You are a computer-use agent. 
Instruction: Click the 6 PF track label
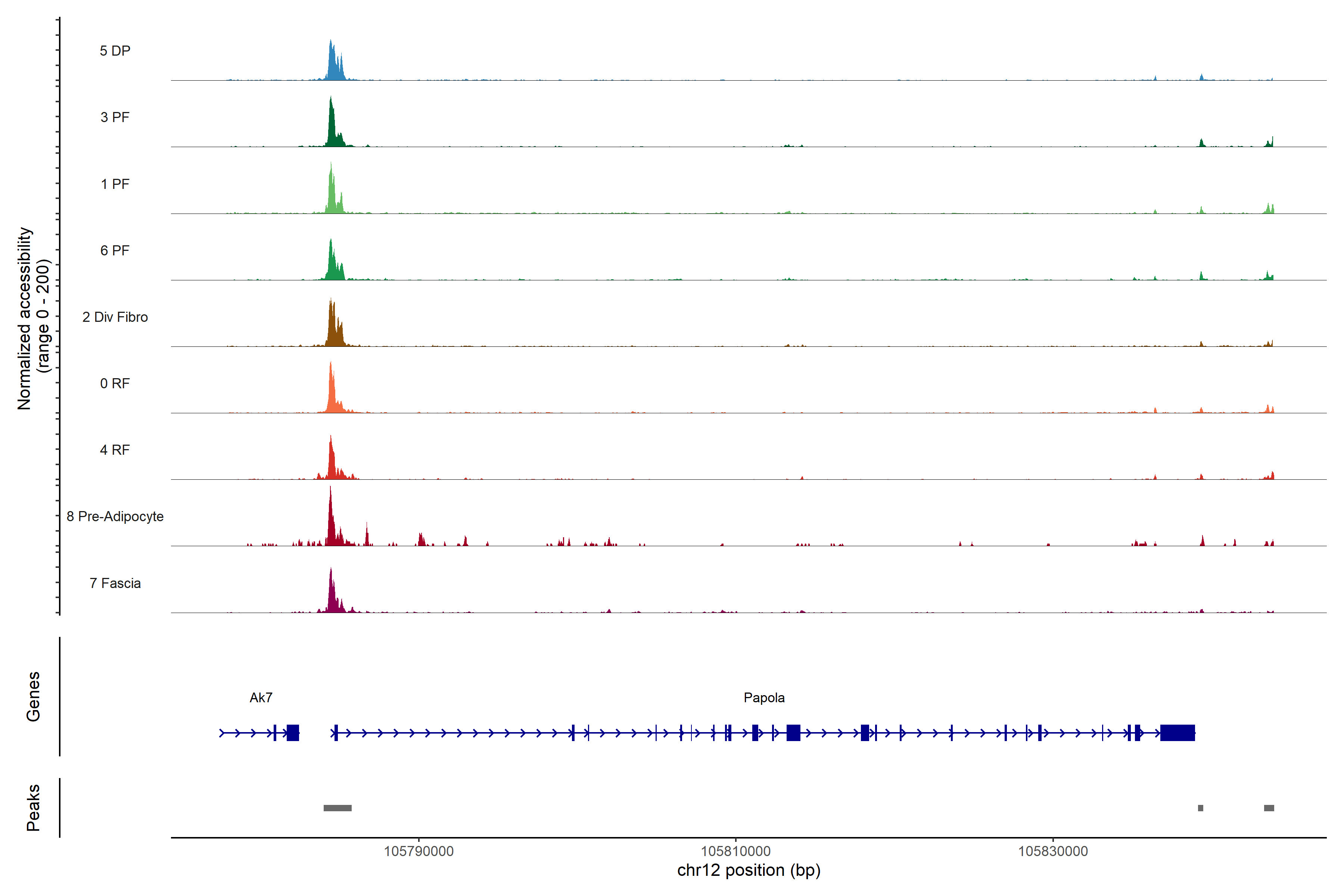[115, 250]
